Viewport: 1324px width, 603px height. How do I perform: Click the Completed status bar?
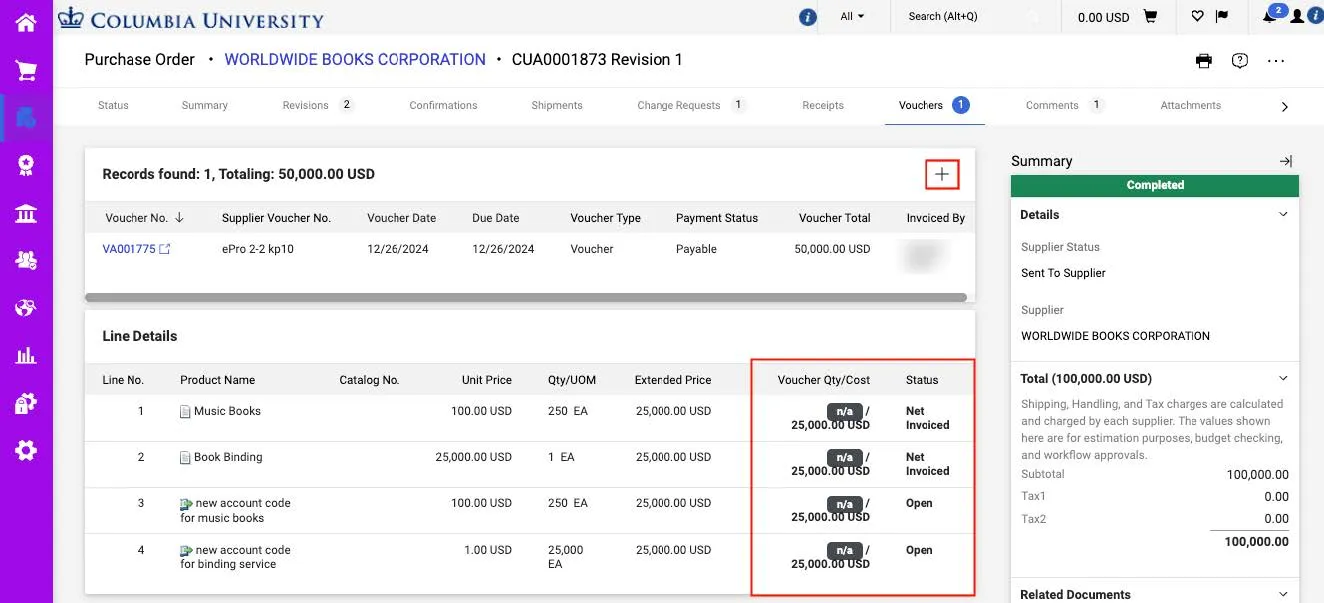click(x=1155, y=185)
